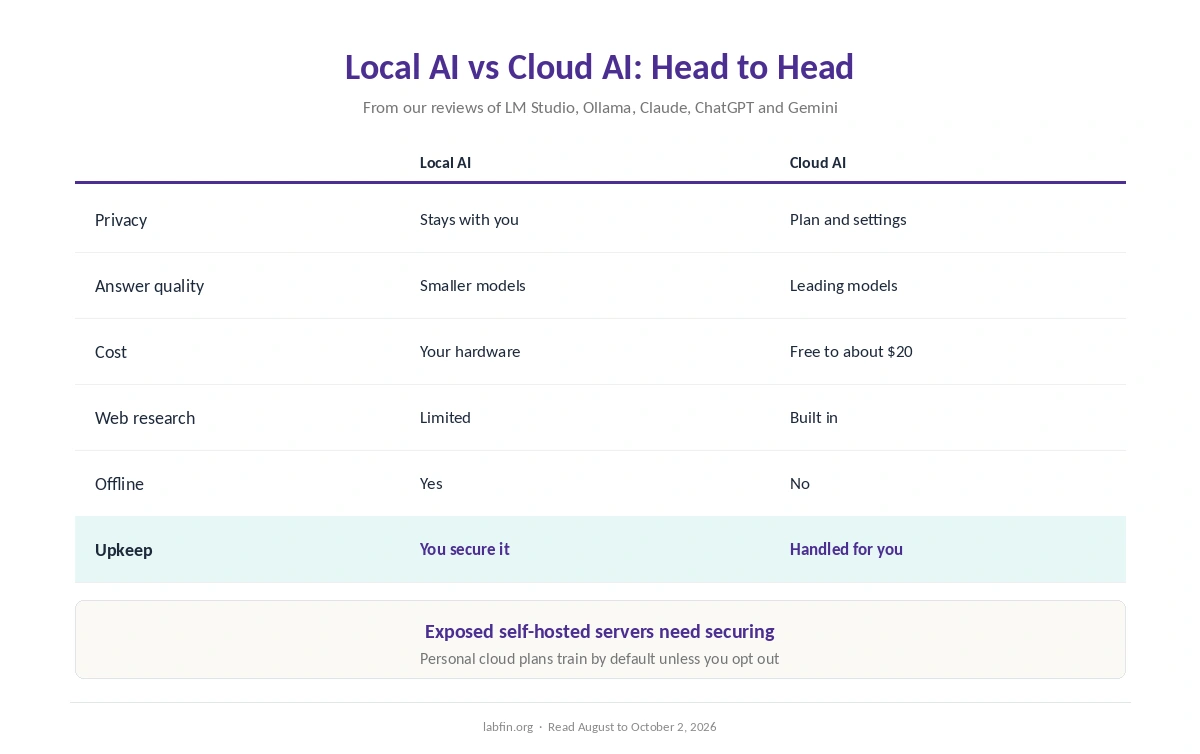Click 'Exposed self-hosted servers need securing' heading
1200x754 pixels.
coord(600,631)
